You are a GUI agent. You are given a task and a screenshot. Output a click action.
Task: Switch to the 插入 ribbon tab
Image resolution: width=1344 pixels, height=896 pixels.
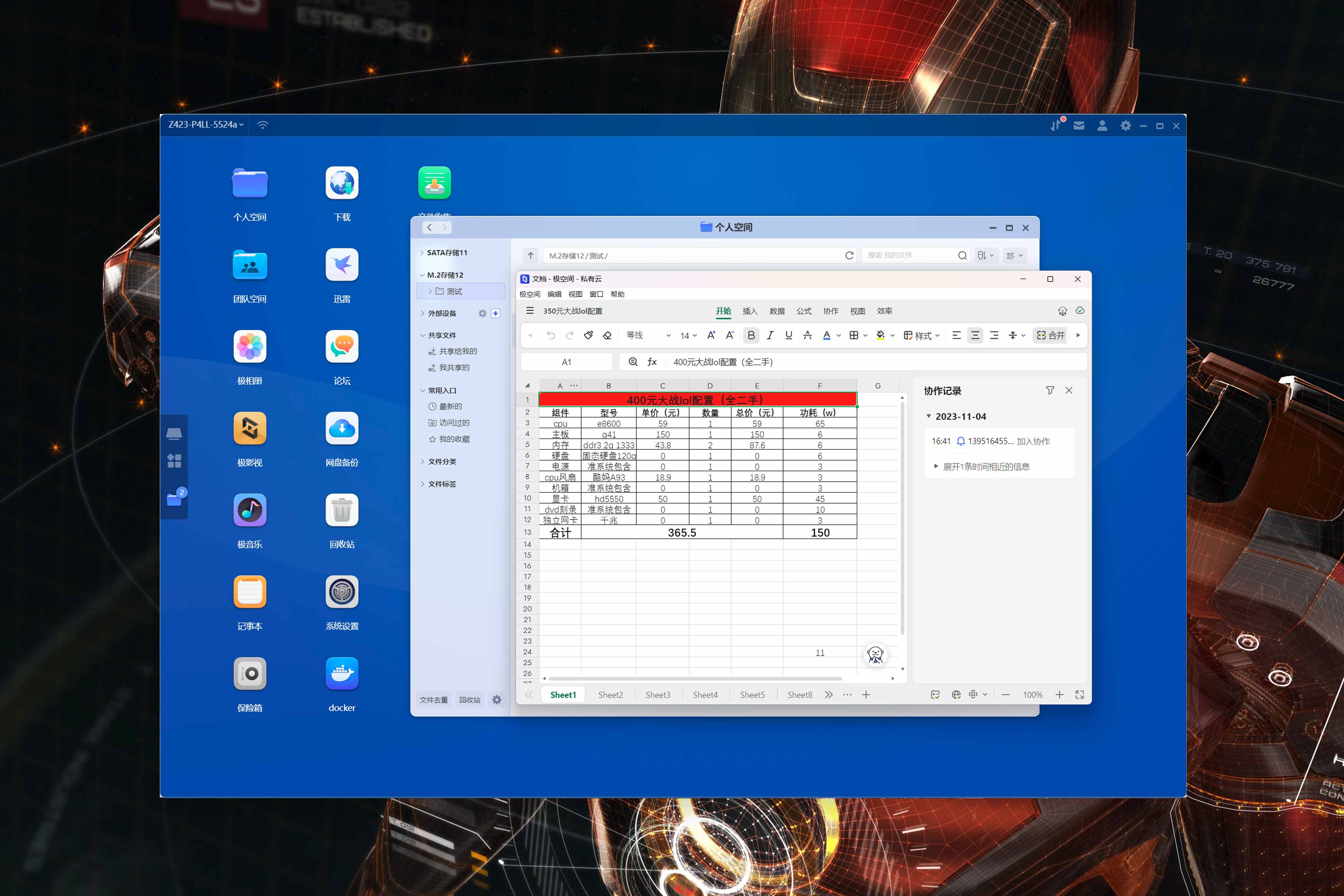750,311
